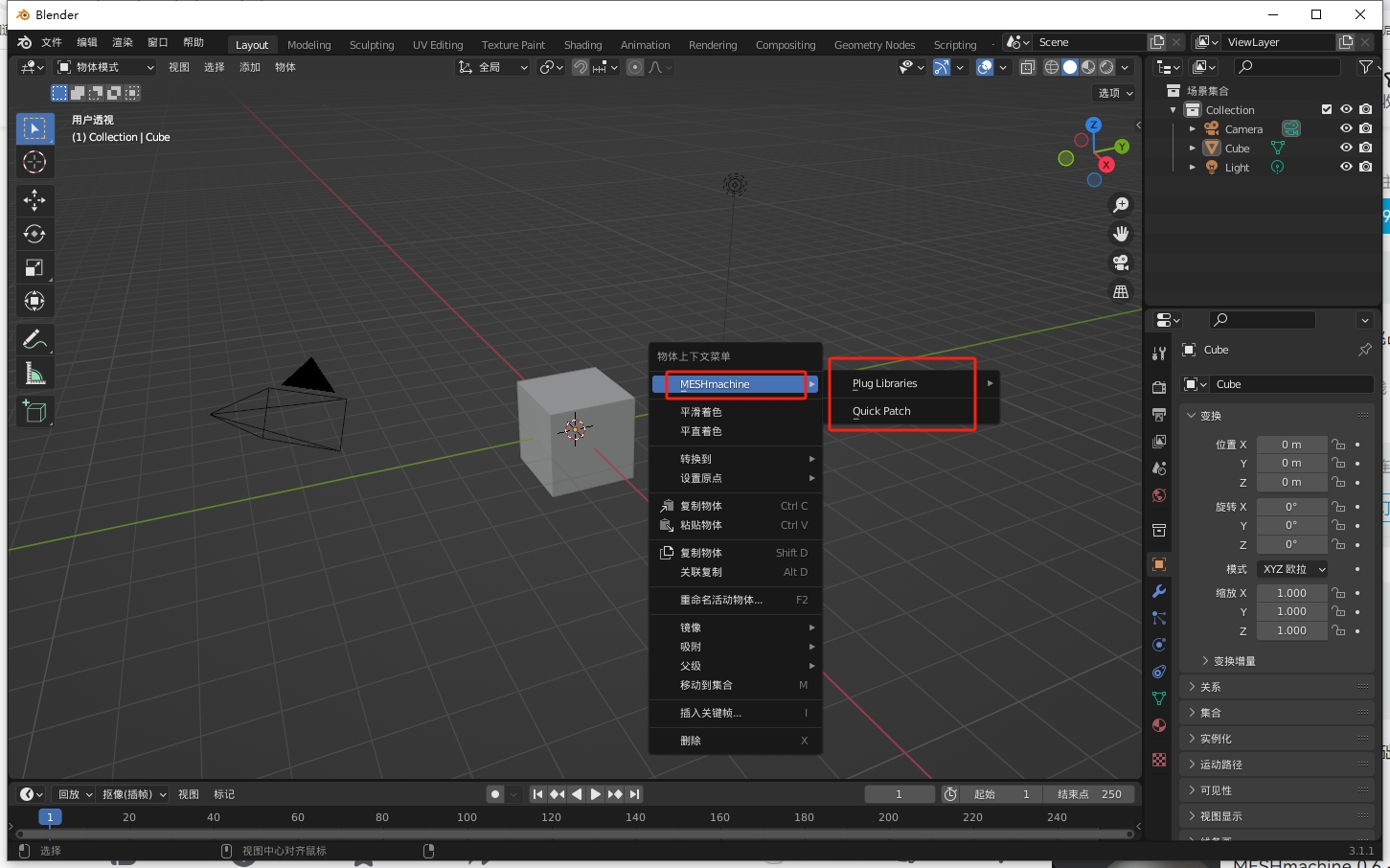
Task: Select the Measure tool
Action: (x=34, y=374)
